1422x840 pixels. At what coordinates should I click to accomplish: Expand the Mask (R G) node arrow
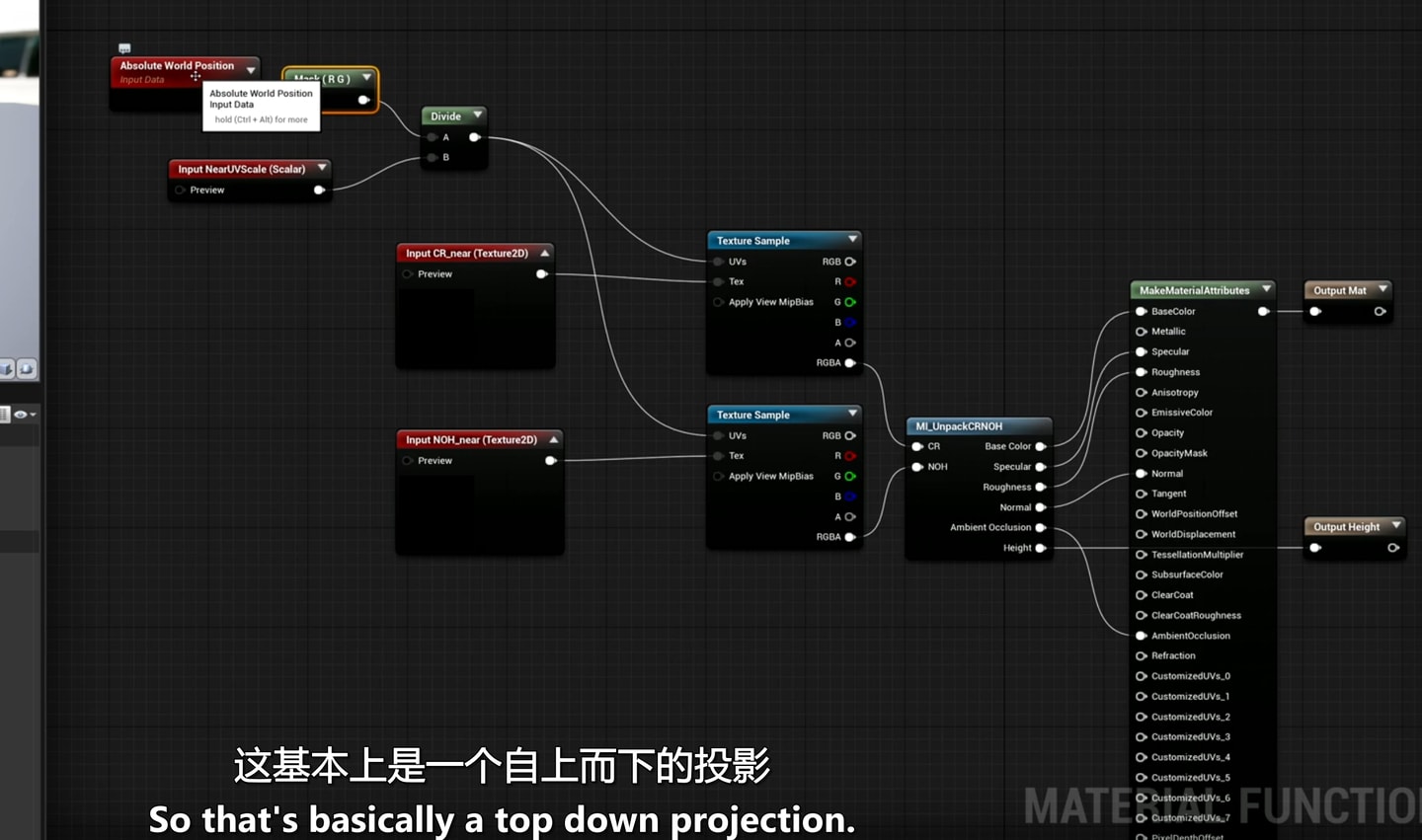[366, 78]
